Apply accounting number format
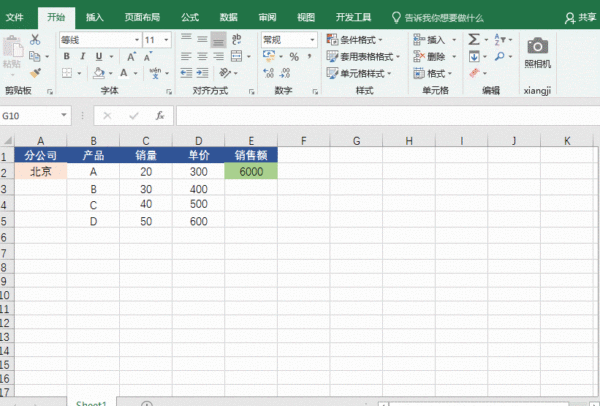600x406 pixels. tap(269, 56)
